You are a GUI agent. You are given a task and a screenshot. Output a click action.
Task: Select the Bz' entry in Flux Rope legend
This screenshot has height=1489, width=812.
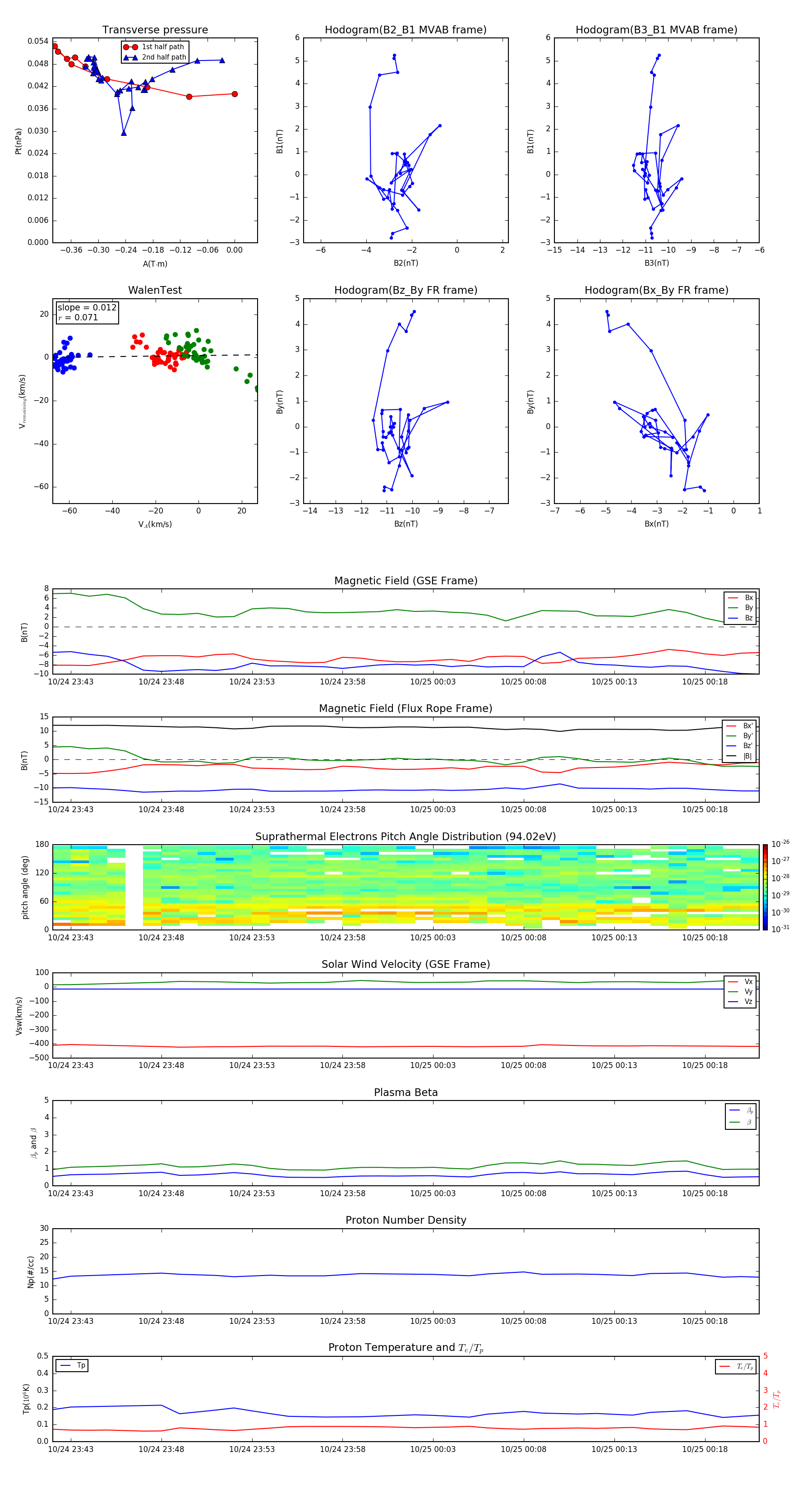pos(740,746)
